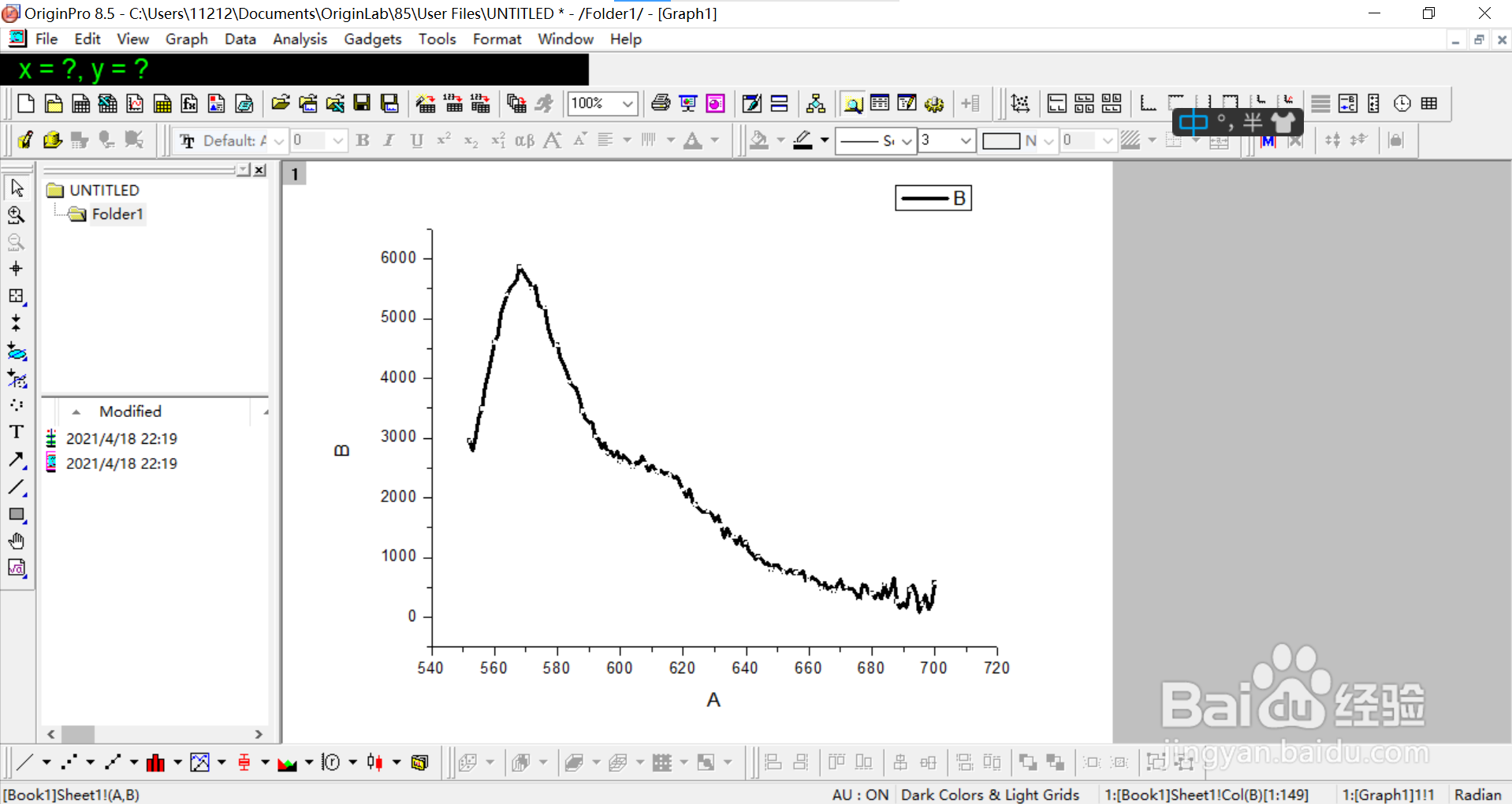Image resolution: width=1512 pixels, height=804 pixels.
Task: Toggle Greek letters formatting
Action: [x=525, y=140]
